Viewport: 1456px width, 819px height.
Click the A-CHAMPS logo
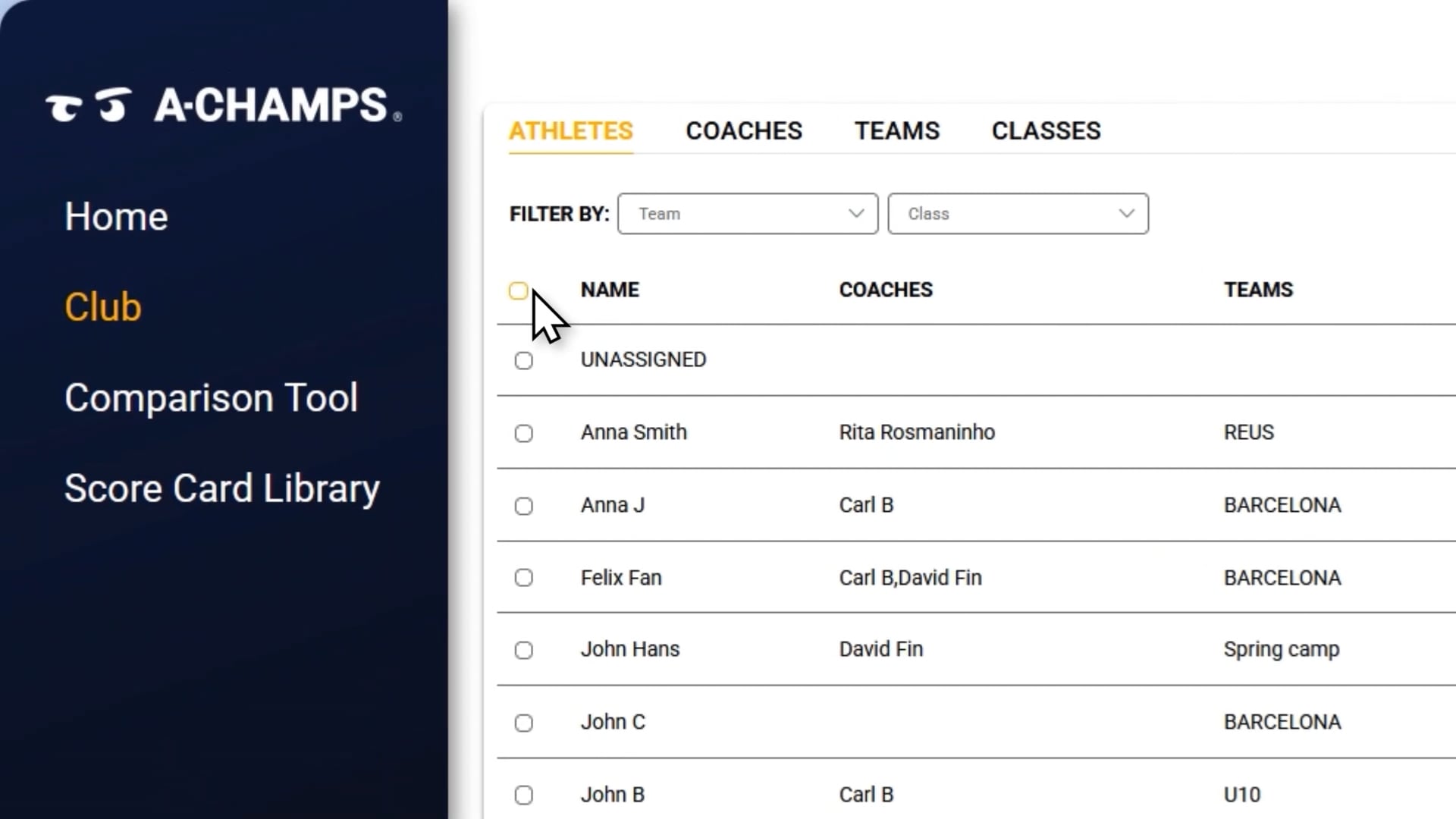[224, 105]
